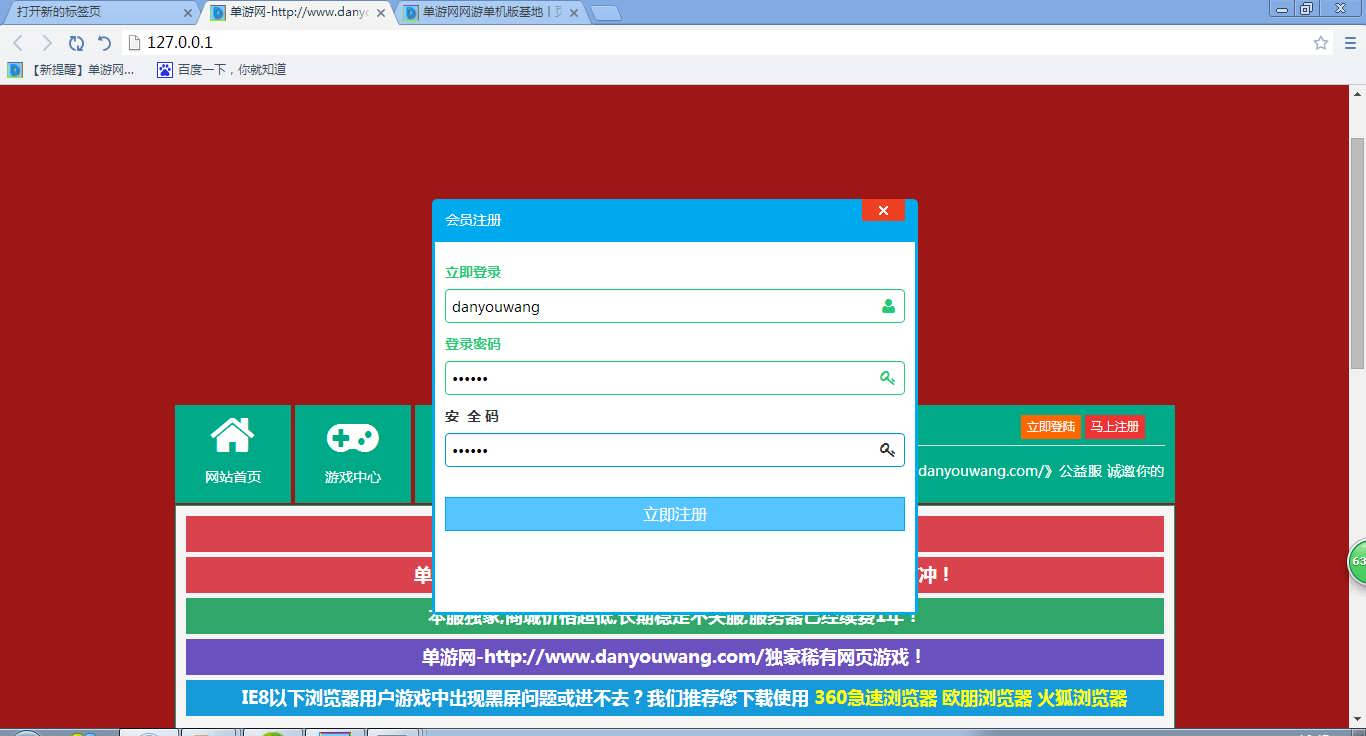Open a new tab with the new-tab button
Viewport: 1366px width, 736px height.
click(605, 13)
